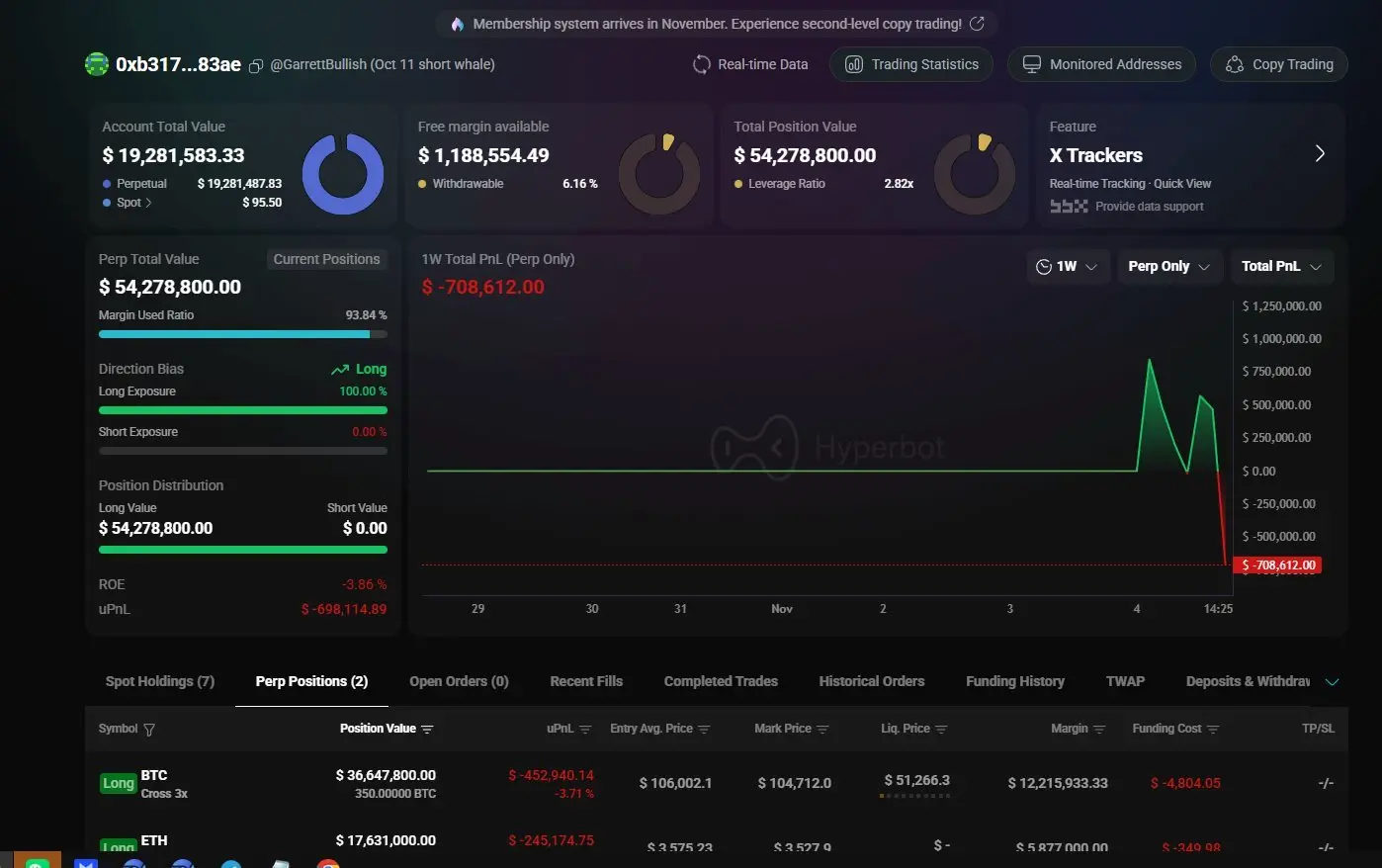Click the free margin value $ 1,188,554.49
This screenshot has height=868, width=1382.
[x=483, y=155]
